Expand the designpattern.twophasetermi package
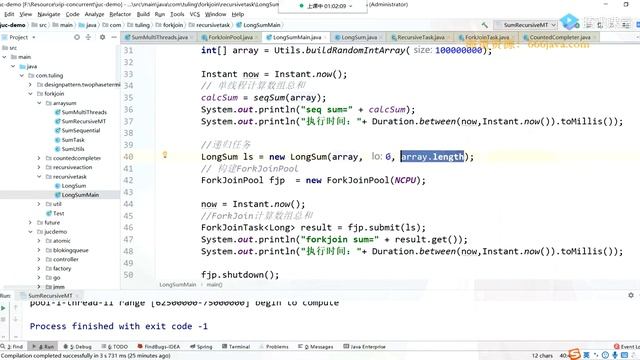The image size is (640, 360). click(x=31, y=85)
